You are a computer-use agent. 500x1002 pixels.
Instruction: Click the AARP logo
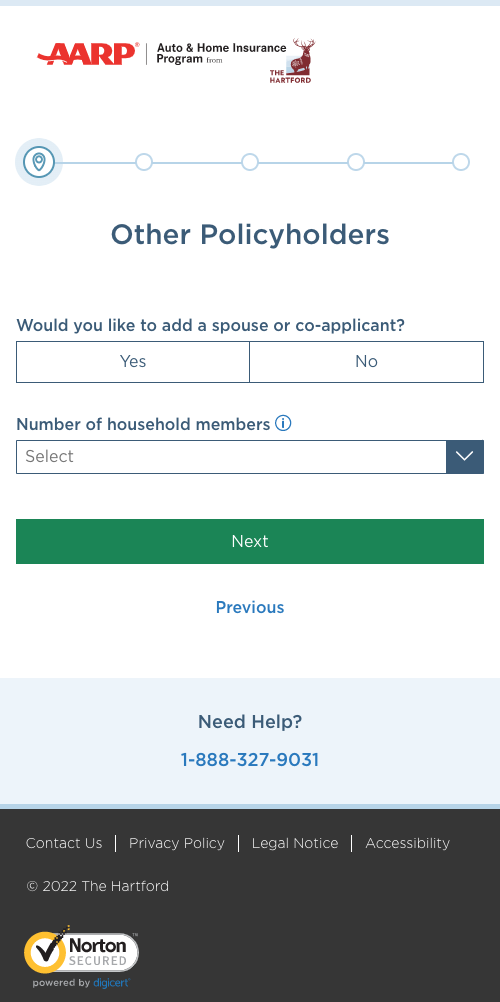pyautogui.click(x=88, y=54)
